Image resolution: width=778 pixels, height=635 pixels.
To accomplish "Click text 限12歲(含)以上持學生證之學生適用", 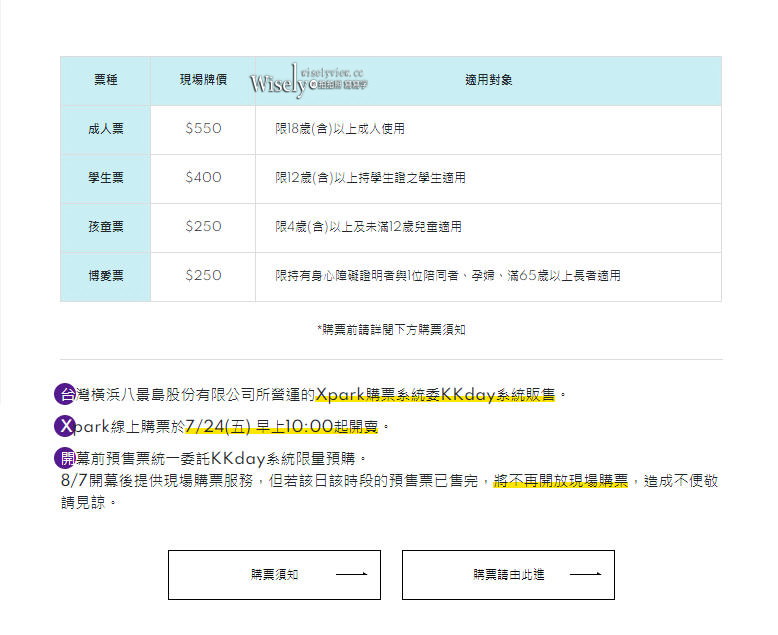I will pyautogui.click(x=370, y=178).
